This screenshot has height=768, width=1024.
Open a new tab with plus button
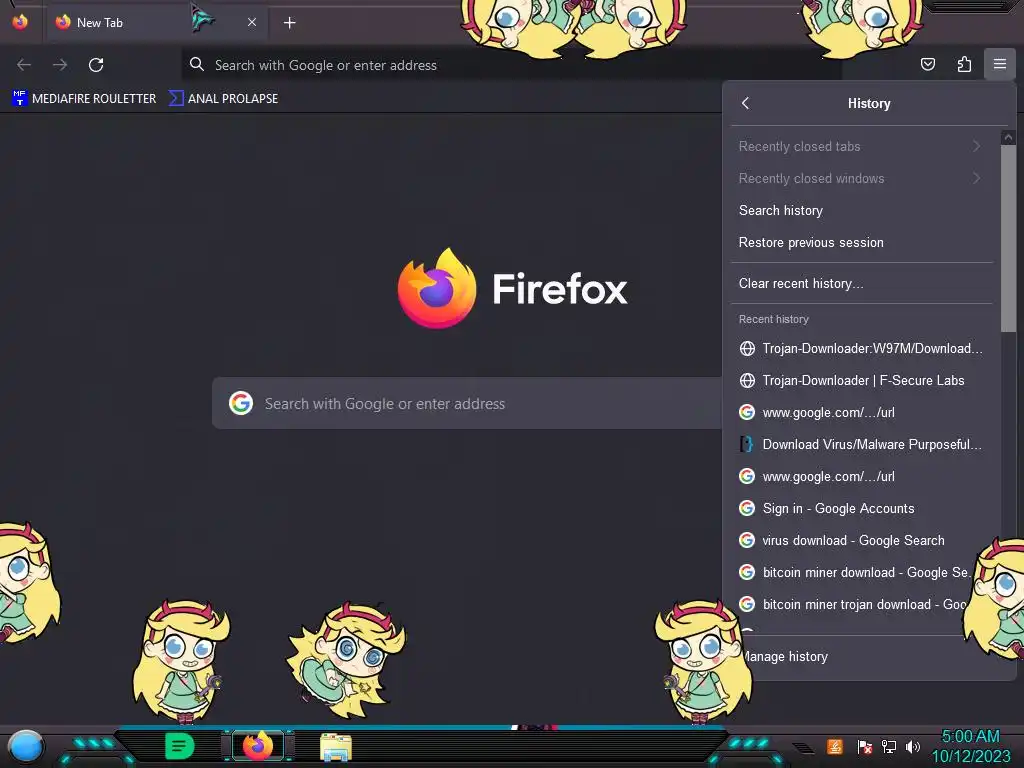(x=289, y=23)
